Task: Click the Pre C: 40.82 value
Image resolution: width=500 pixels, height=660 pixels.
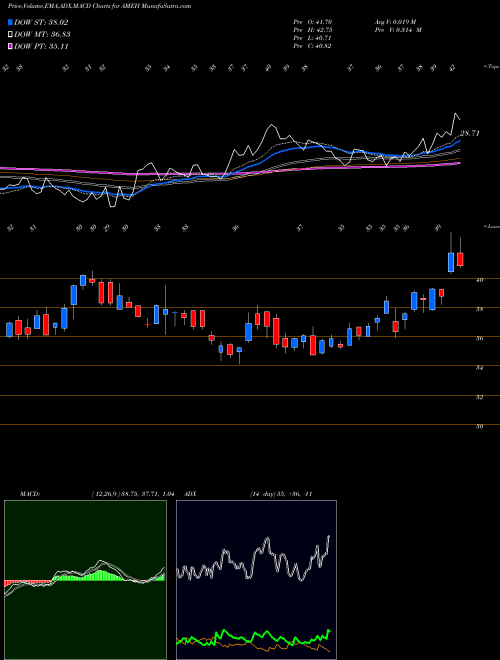Action: pos(312,46)
